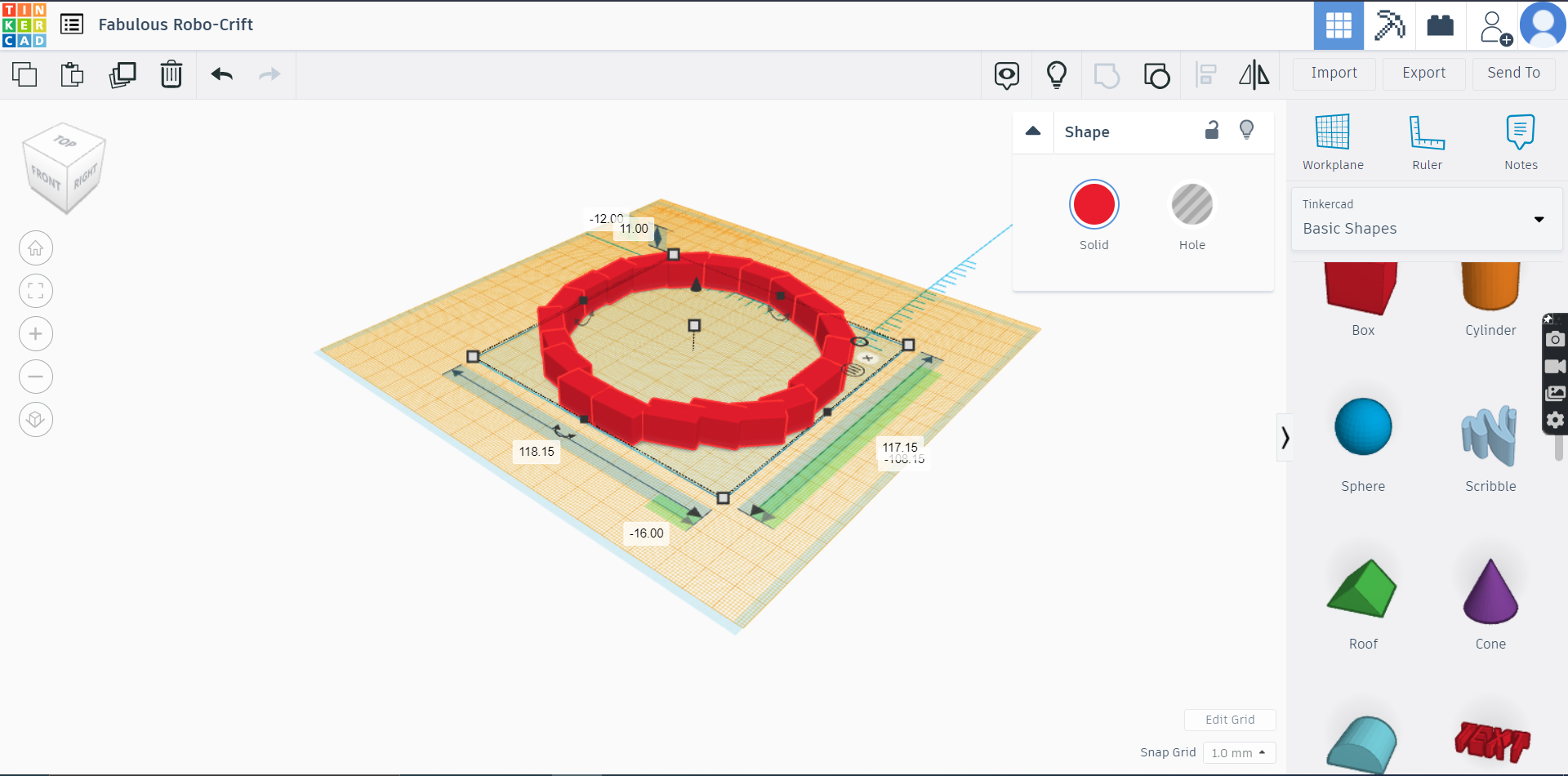Choose the Solid red color swatch
This screenshot has height=776, width=1568.
click(x=1094, y=204)
